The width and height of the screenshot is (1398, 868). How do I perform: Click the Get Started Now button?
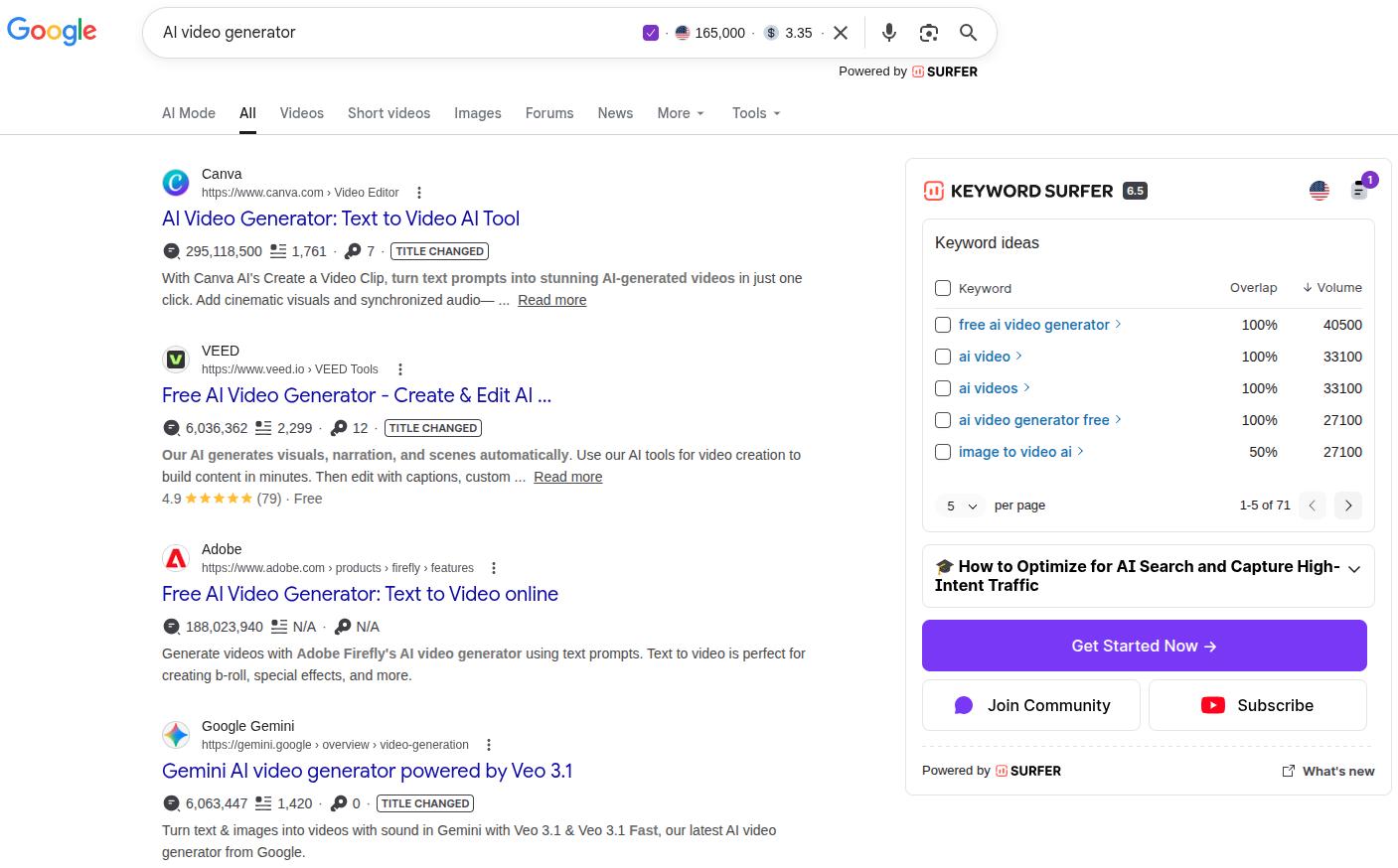(x=1144, y=646)
